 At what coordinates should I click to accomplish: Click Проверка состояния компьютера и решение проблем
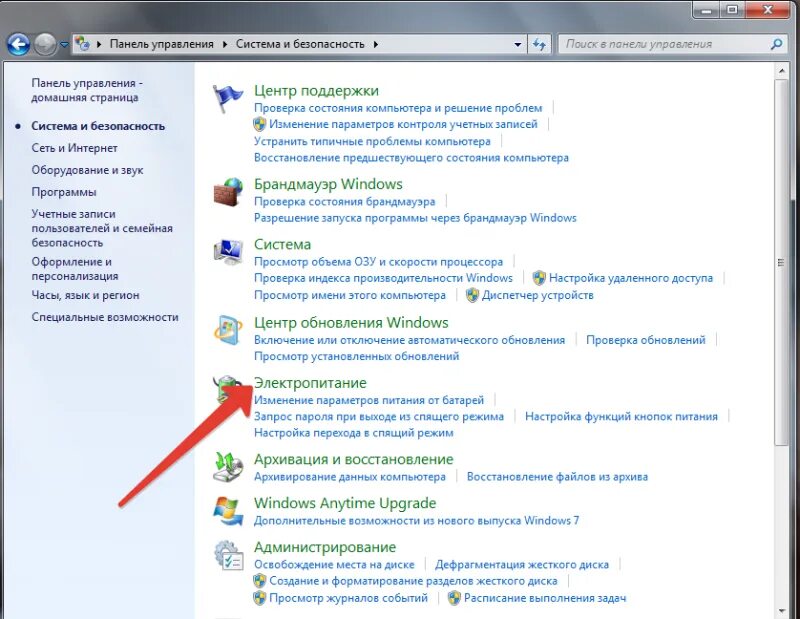(398, 108)
